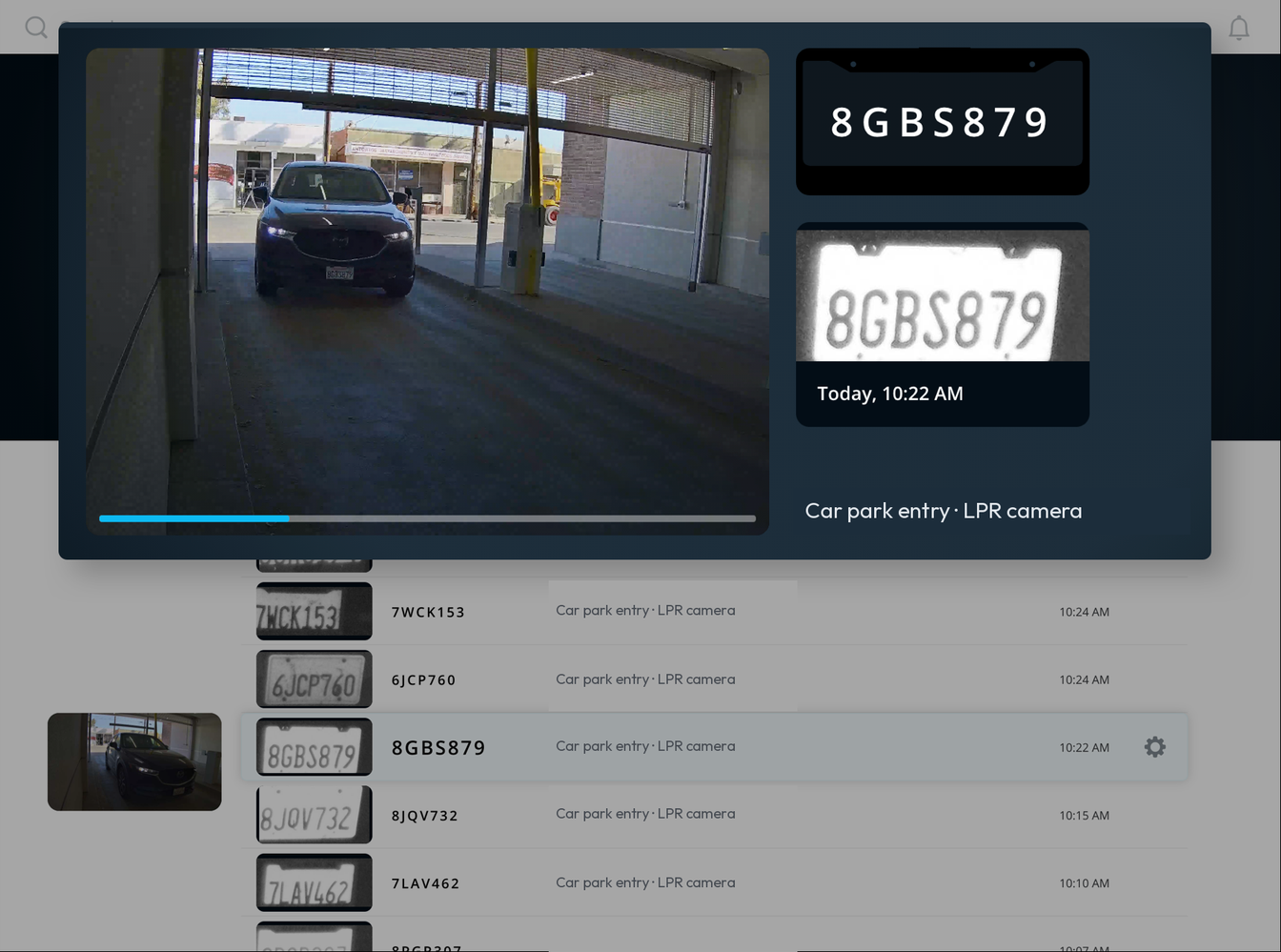Open the notifications bell

1238,28
